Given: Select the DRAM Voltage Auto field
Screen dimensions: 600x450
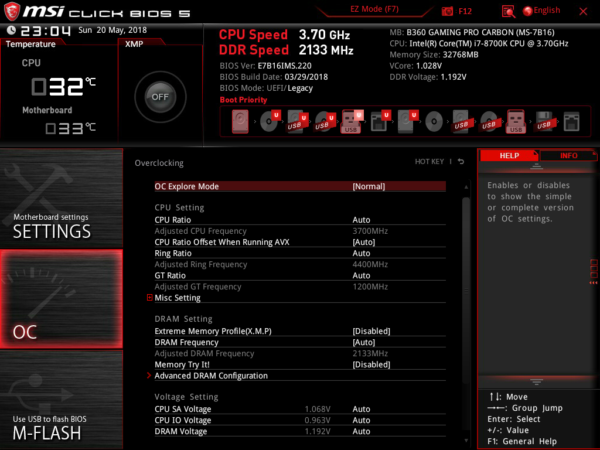Looking at the screenshot, I should pyautogui.click(x=361, y=431).
